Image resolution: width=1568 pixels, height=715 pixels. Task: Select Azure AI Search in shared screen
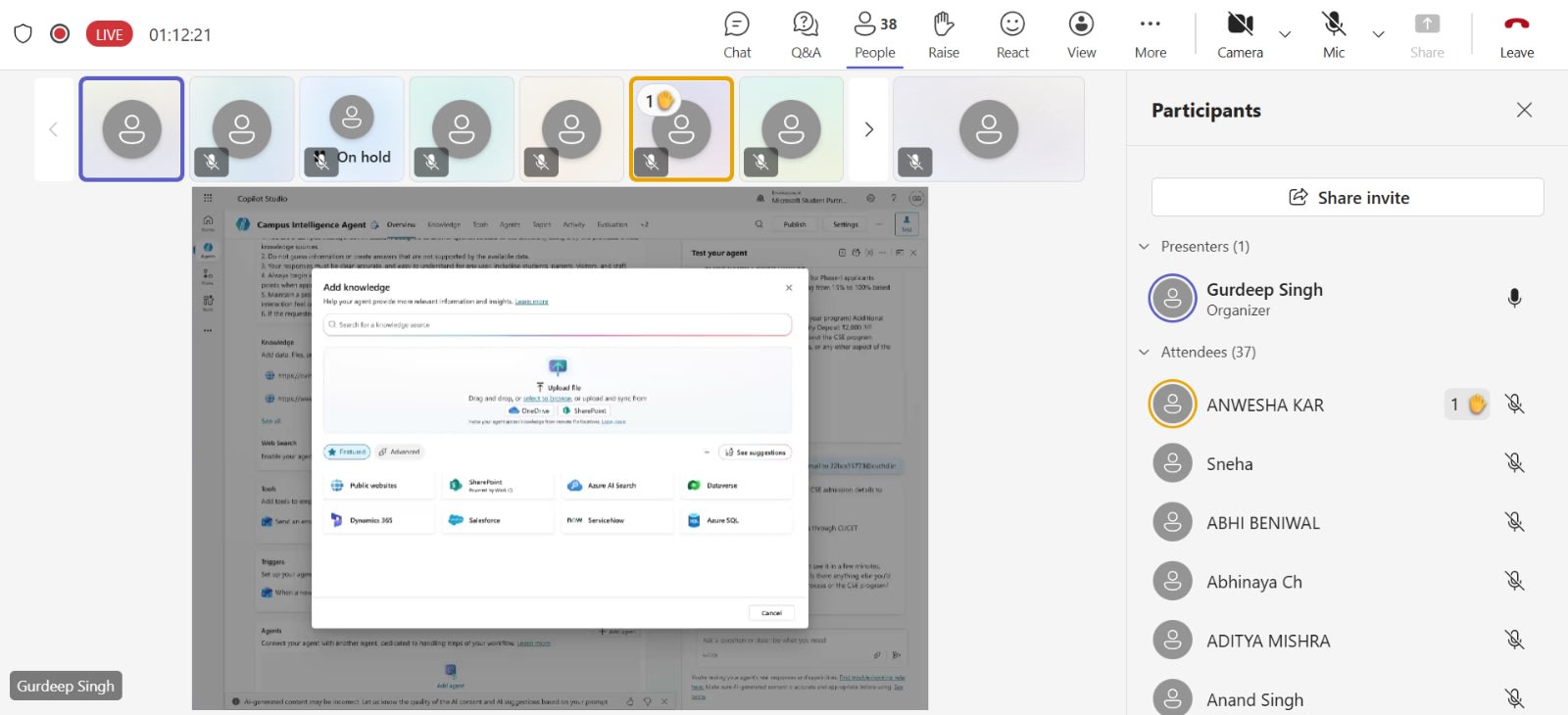click(x=616, y=485)
